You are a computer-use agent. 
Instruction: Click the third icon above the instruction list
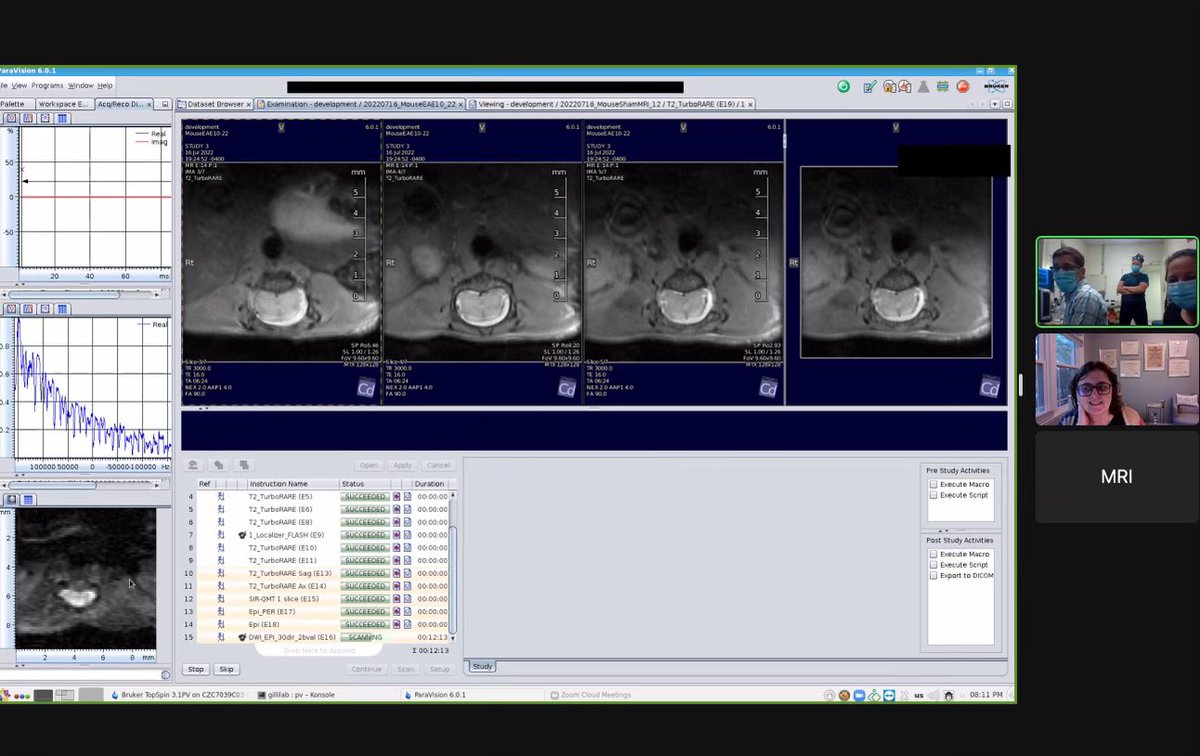[x=243, y=465]
